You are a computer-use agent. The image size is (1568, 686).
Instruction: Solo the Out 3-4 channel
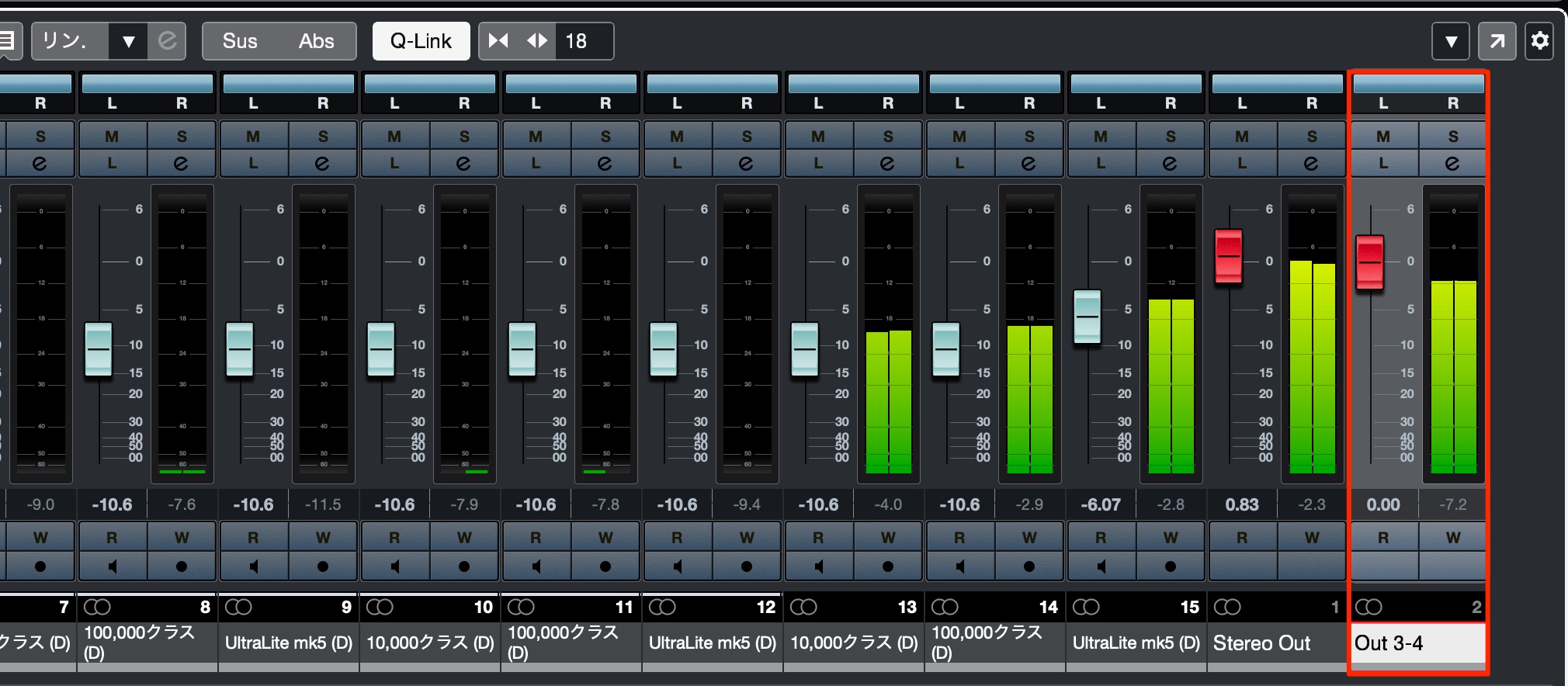[1452, 136]
